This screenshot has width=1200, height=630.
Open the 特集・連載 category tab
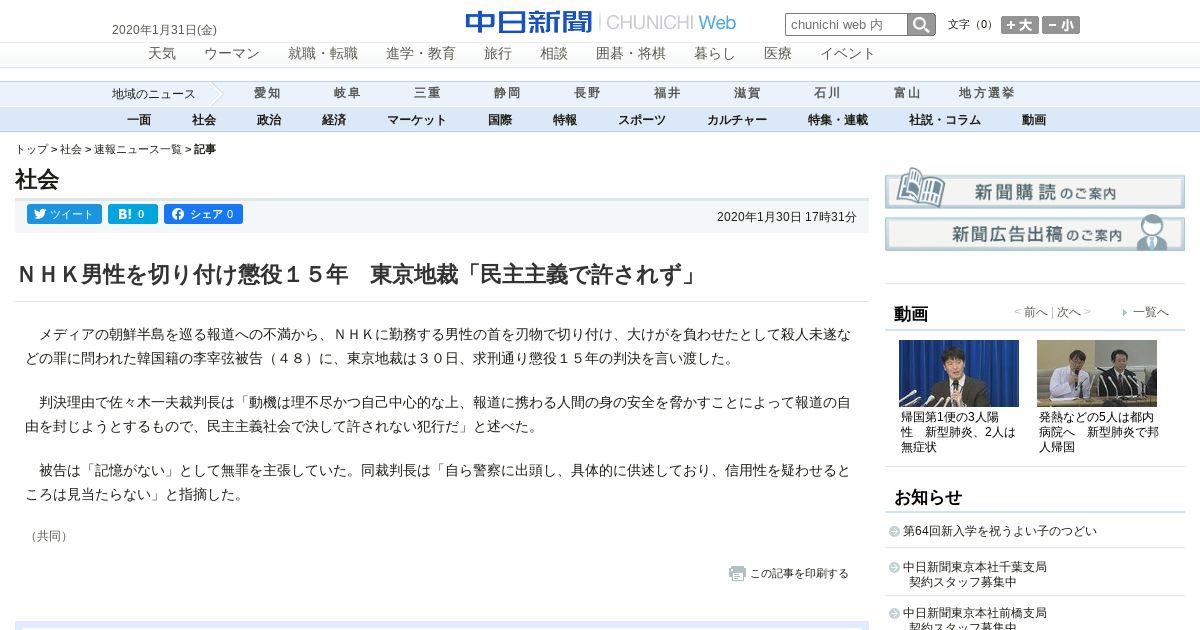tap(838, 120)
